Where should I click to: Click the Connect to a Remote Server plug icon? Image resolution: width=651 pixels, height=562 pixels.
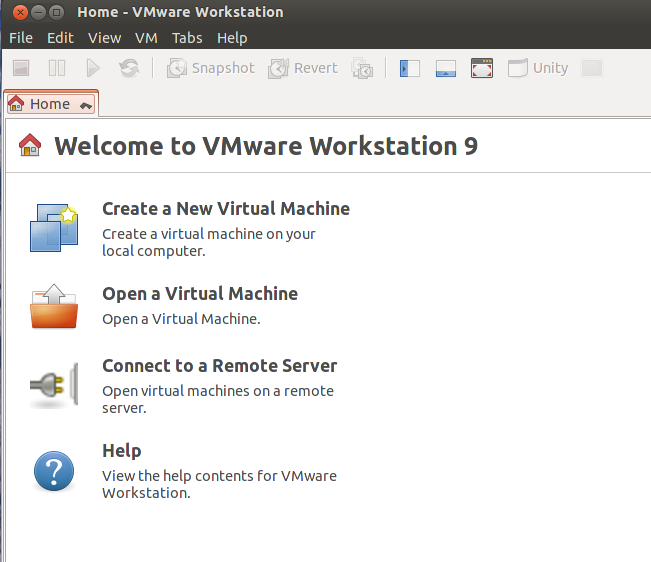coord(54,385)
